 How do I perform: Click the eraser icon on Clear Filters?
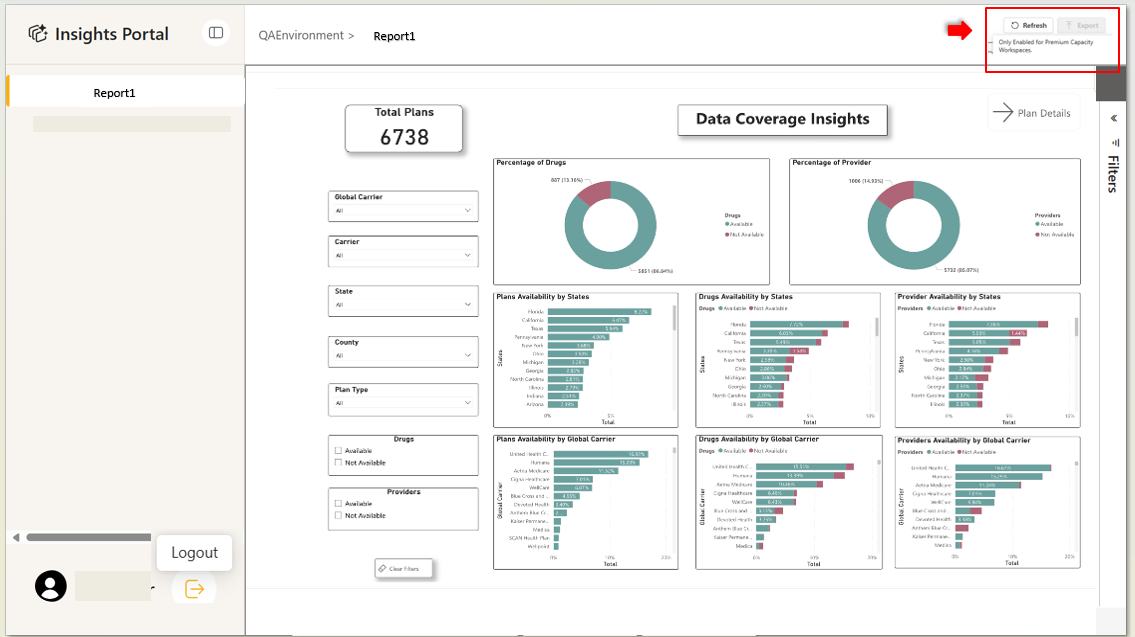tap(382, 569)
